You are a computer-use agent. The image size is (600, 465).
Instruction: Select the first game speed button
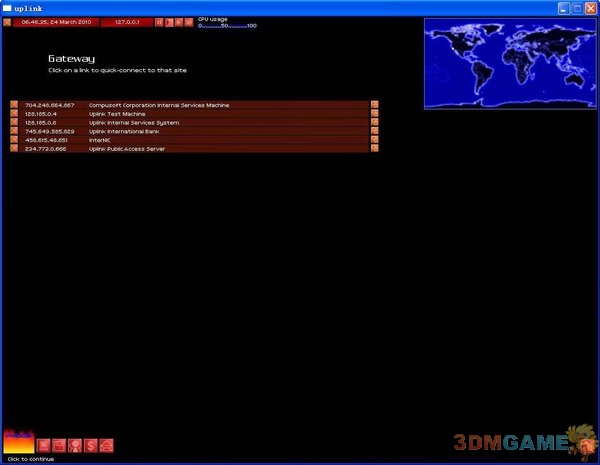coord(159,22)
